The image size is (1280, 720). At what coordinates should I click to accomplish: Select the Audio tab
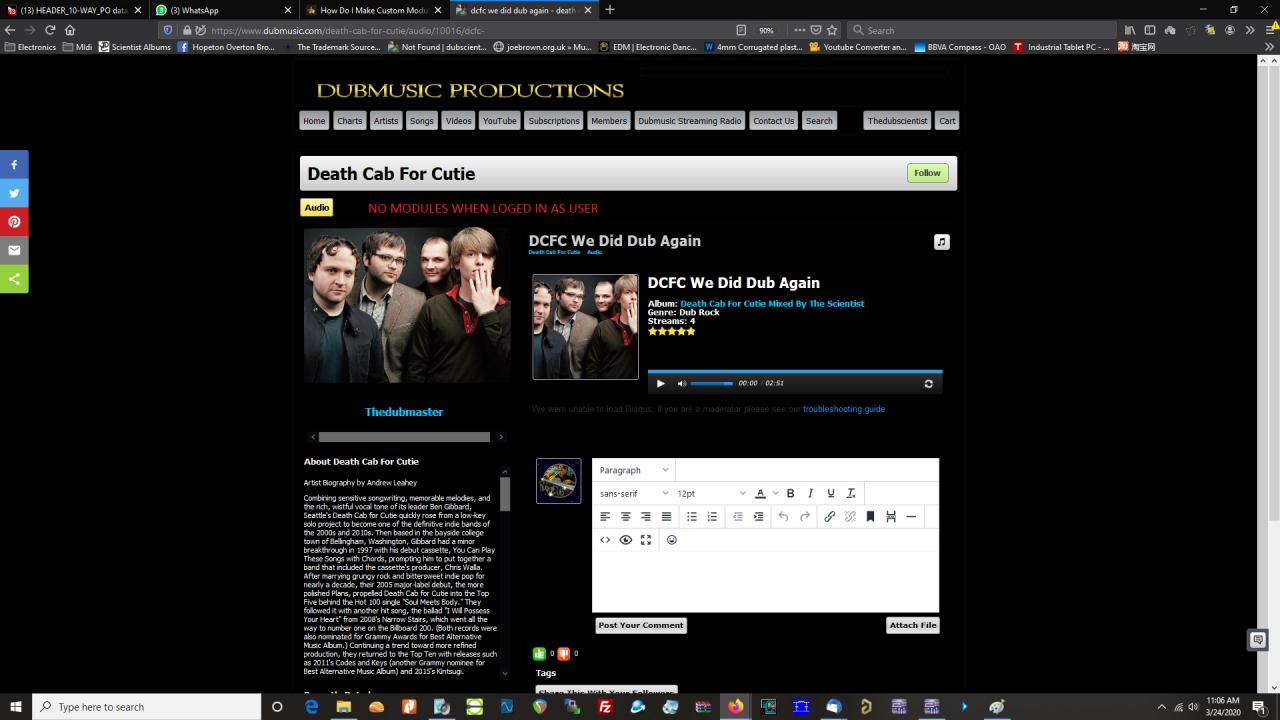coord(317,208)
